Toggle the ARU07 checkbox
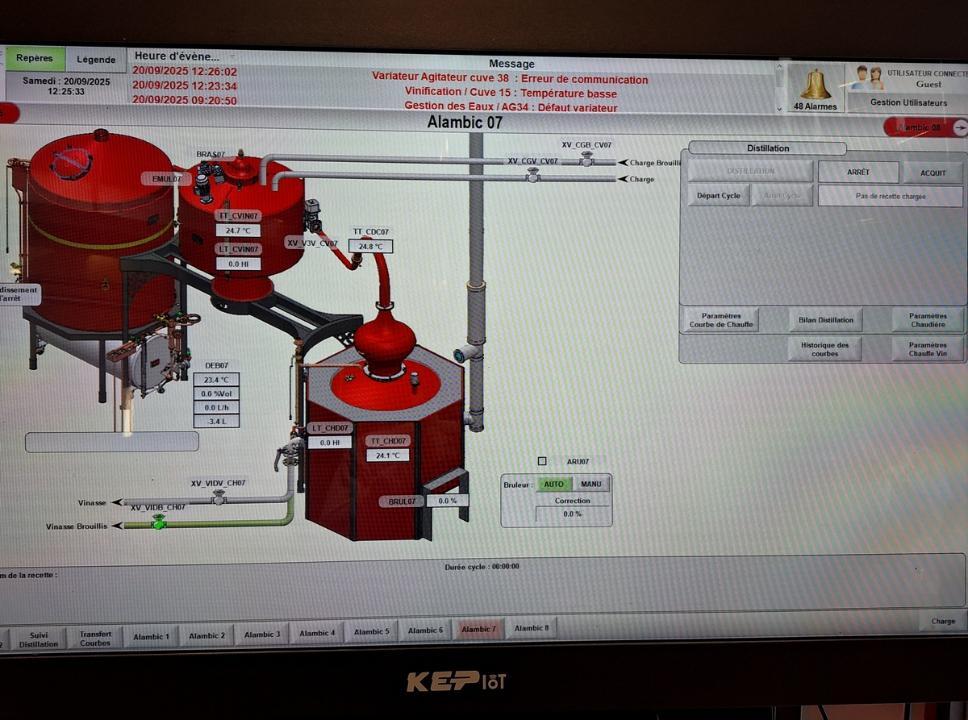 [542, 461]
